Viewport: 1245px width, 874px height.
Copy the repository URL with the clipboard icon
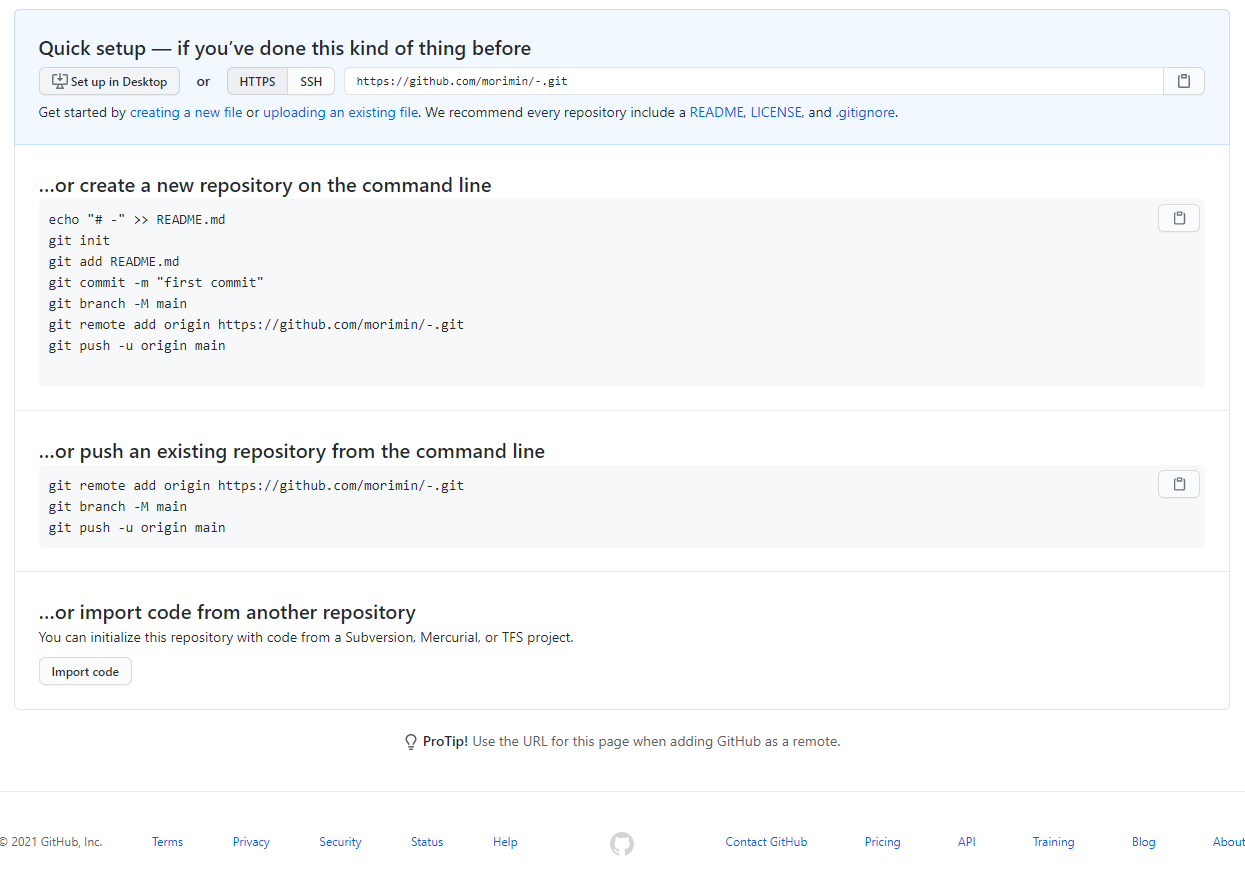pos(1184,81)
